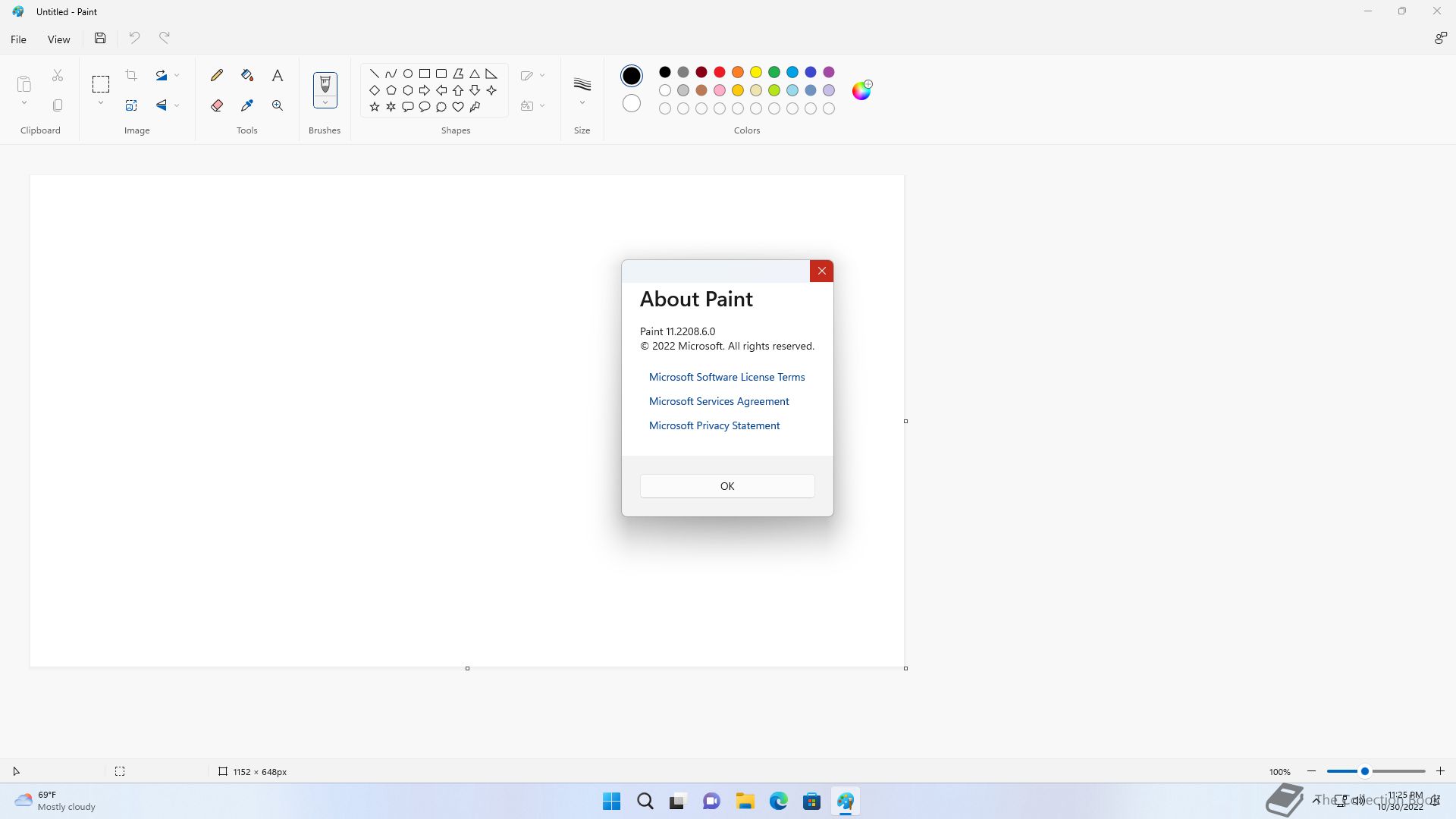Select the Five-point star shape

coord(375,107)
